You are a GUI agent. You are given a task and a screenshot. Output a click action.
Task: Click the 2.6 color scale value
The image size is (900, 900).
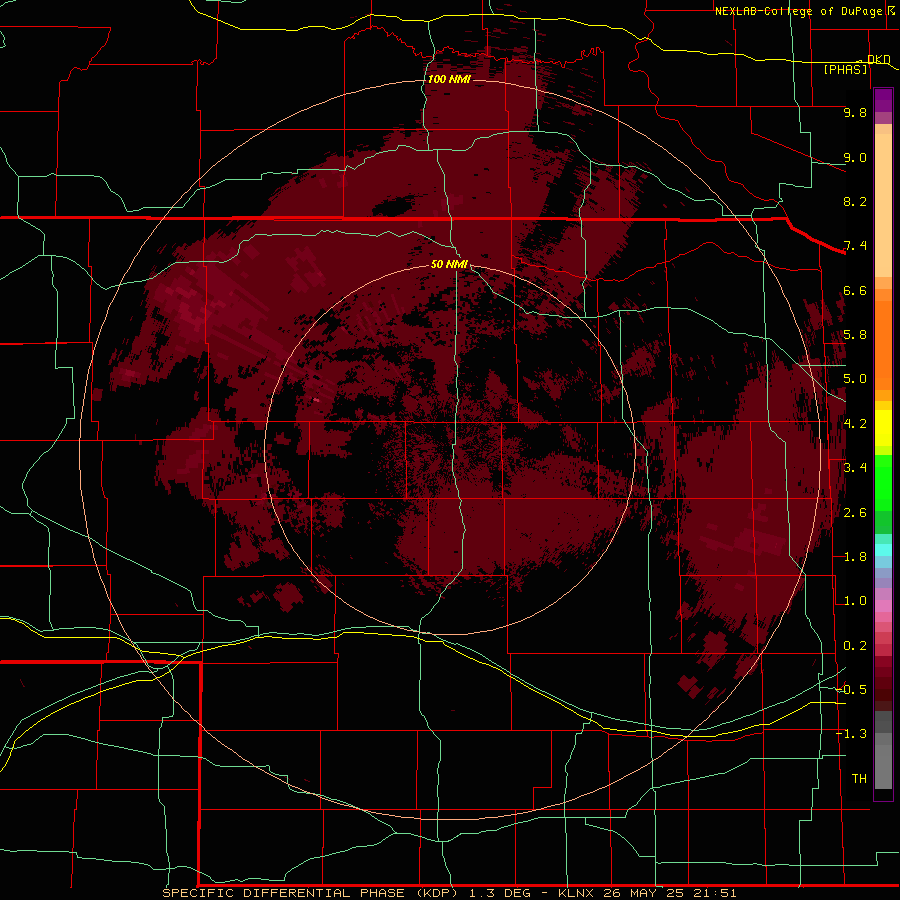coord(855,513)
